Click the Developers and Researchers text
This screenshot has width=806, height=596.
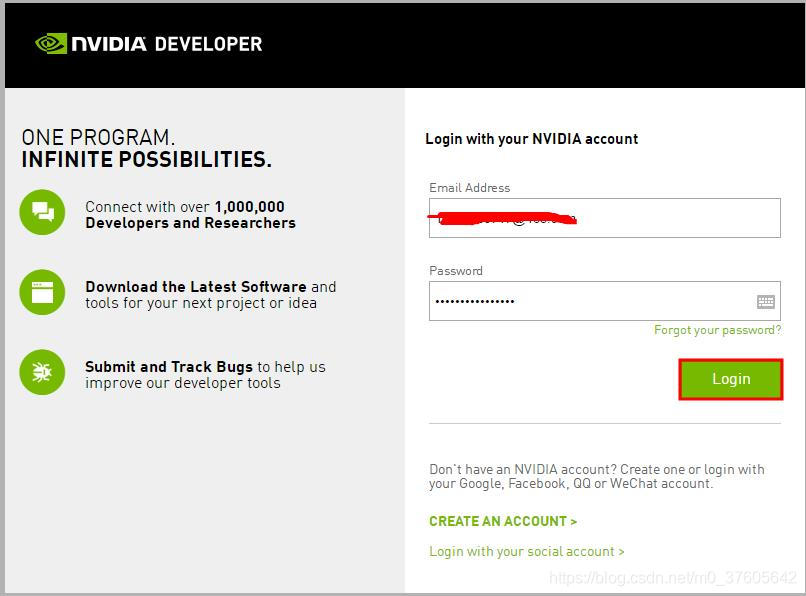(190, 223)
